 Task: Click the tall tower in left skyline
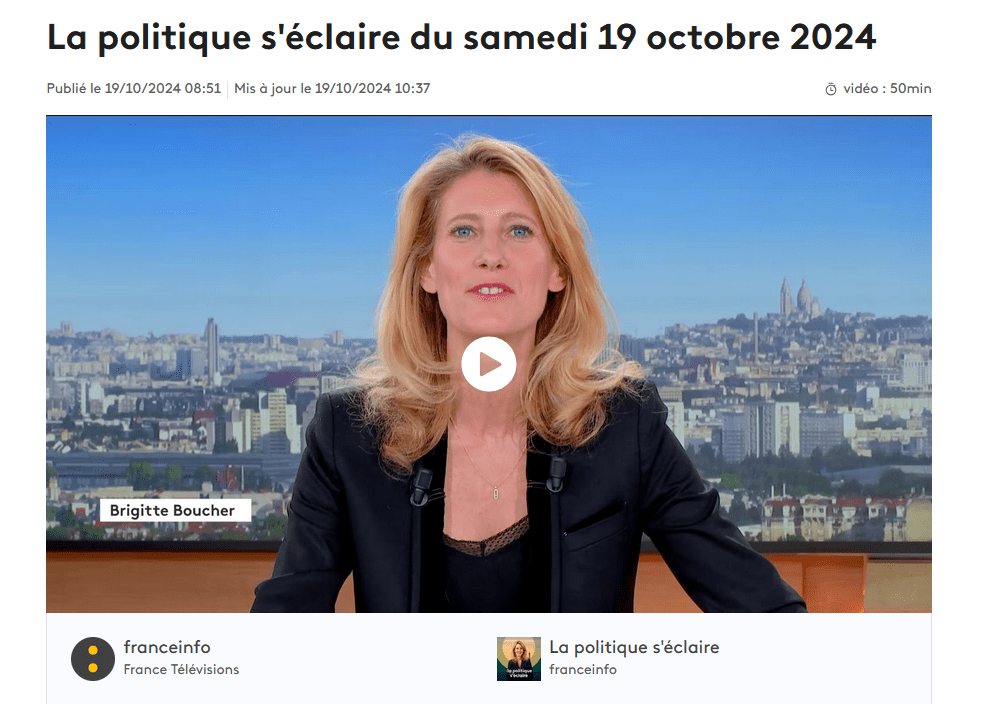pyautogui.click(x=212, y=349)
